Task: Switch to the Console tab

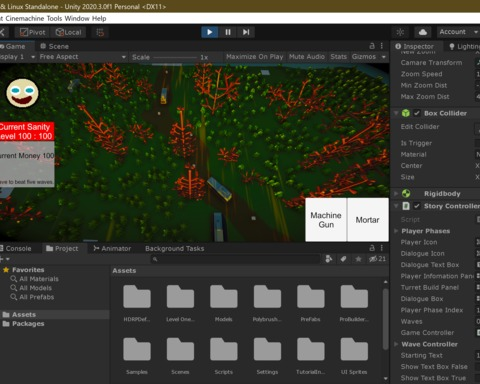Action: [x=16, y=249]
